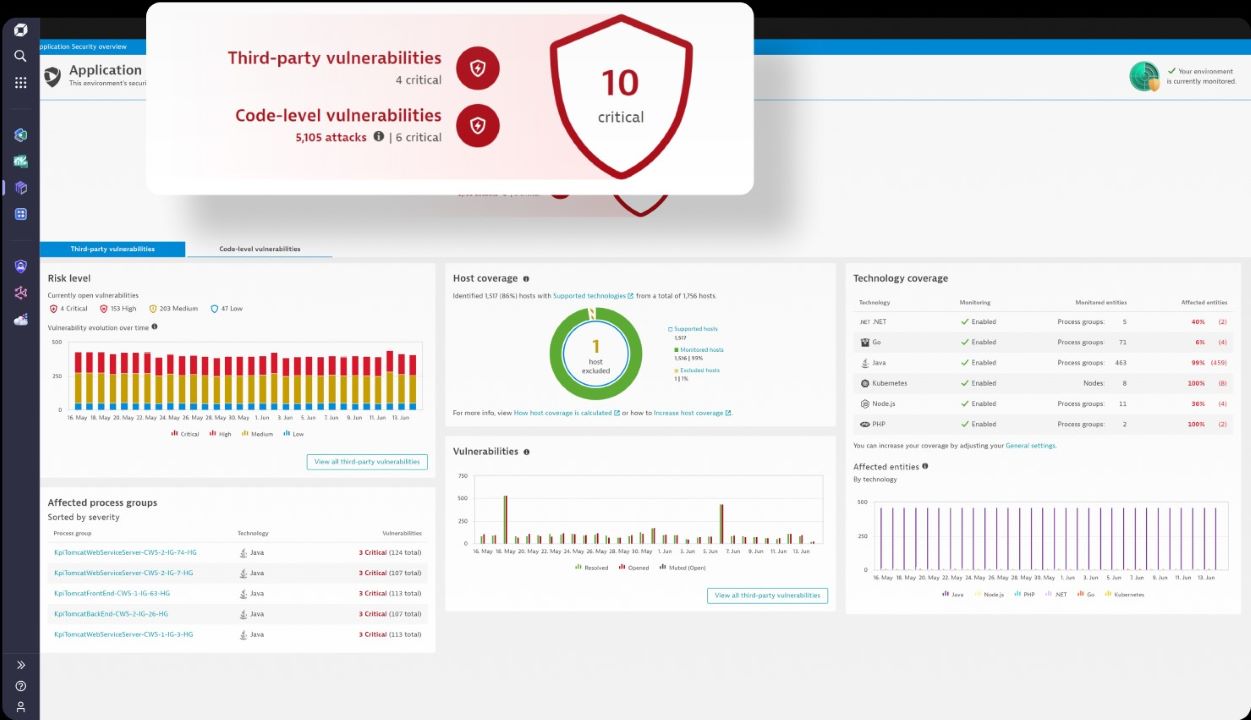The image size is (1251, 720).
Task: Open Help via the question mark icon
Action: pos(20,686)
